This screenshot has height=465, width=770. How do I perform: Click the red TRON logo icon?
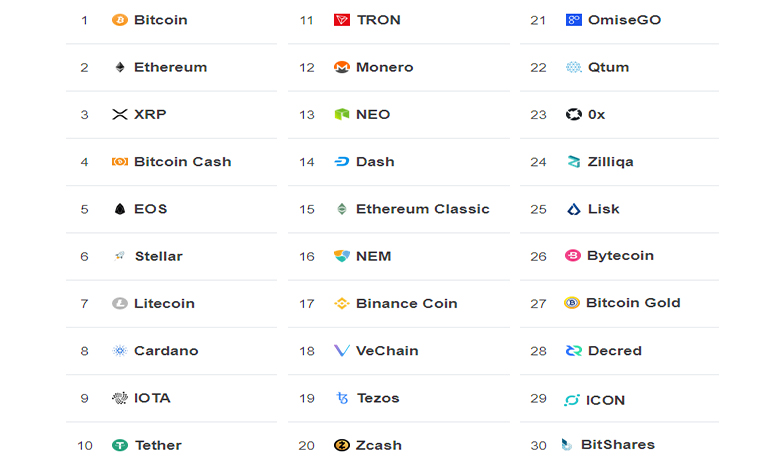click(342, 20)
